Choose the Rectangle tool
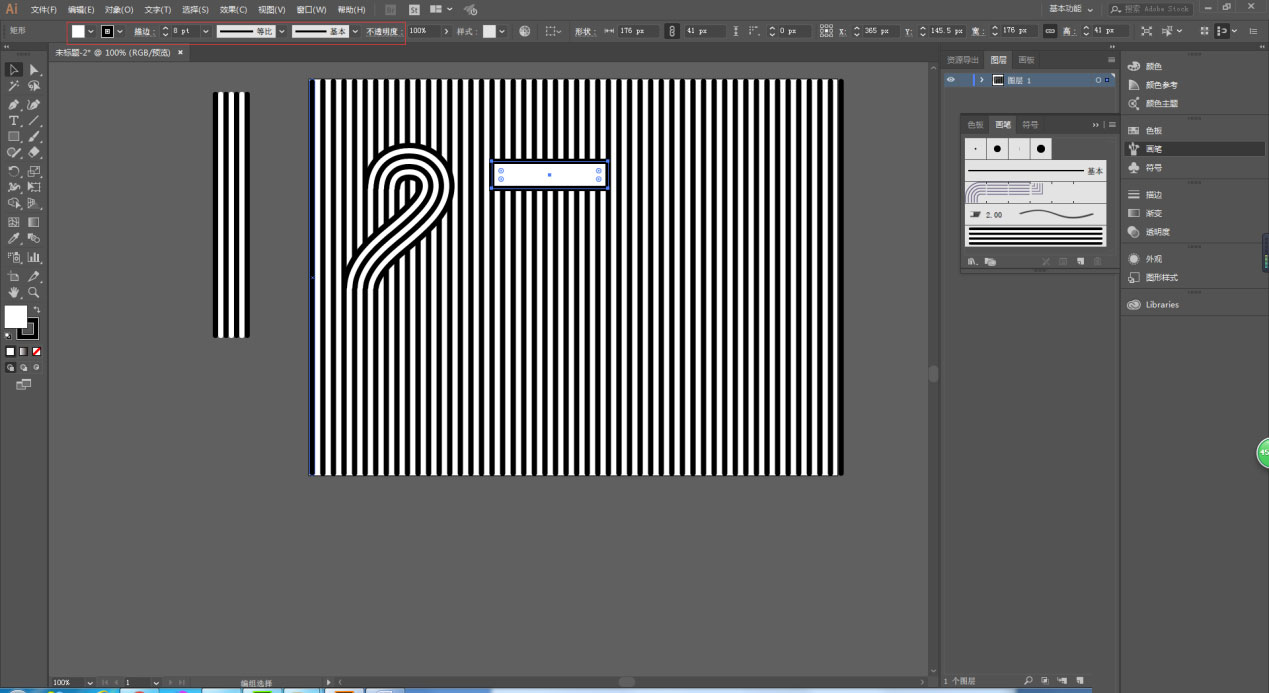 point(14,136)
